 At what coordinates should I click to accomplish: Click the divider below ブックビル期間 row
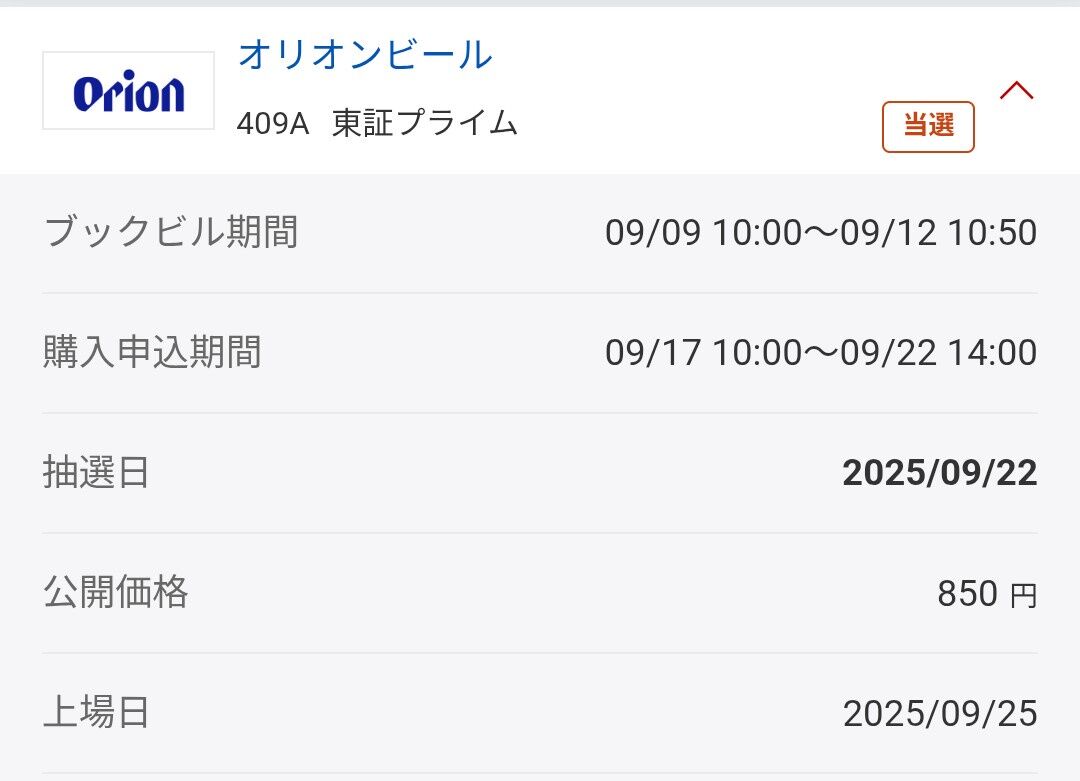coord(540,293)
